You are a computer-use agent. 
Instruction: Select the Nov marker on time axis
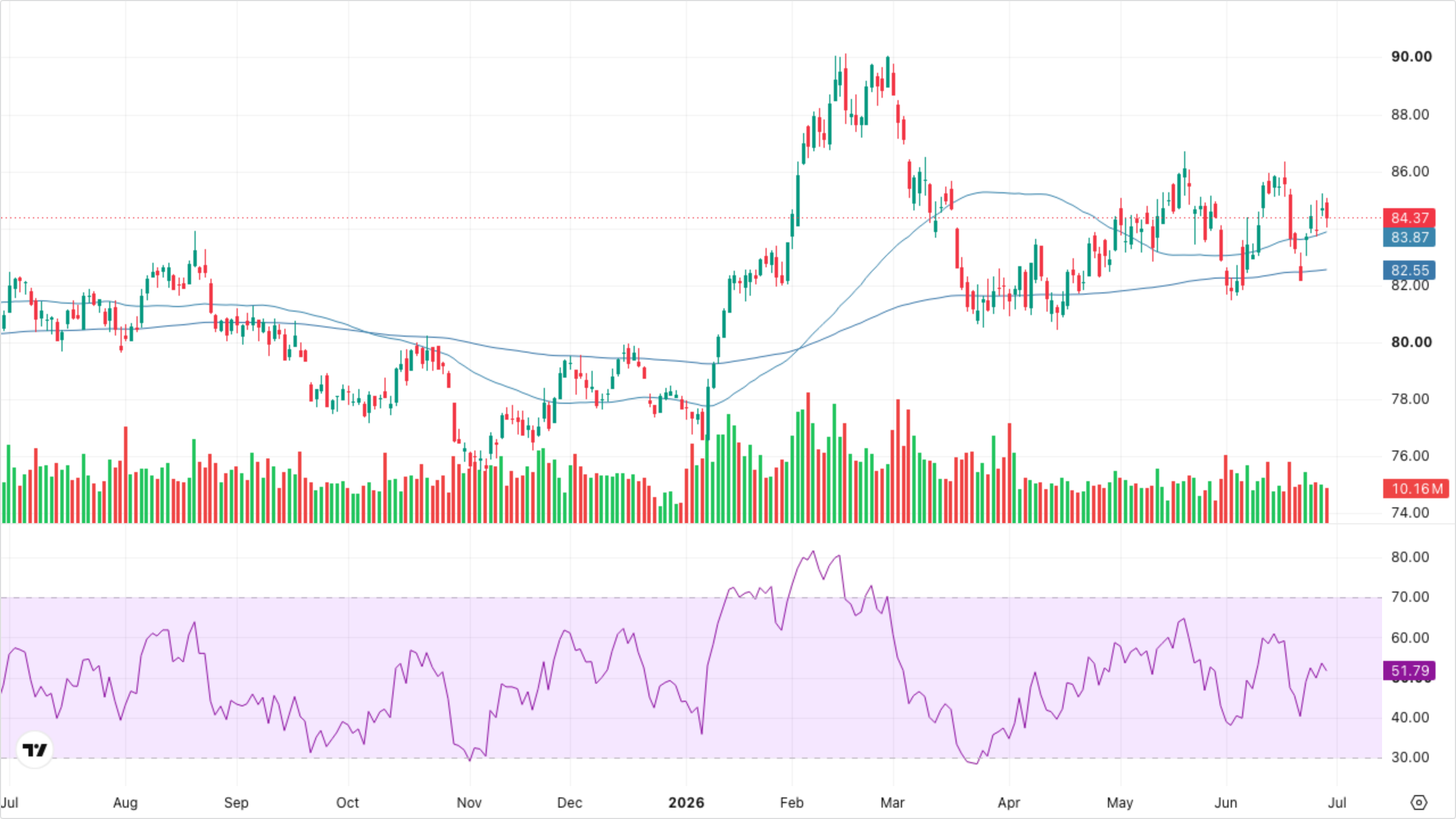click(469, 803)
